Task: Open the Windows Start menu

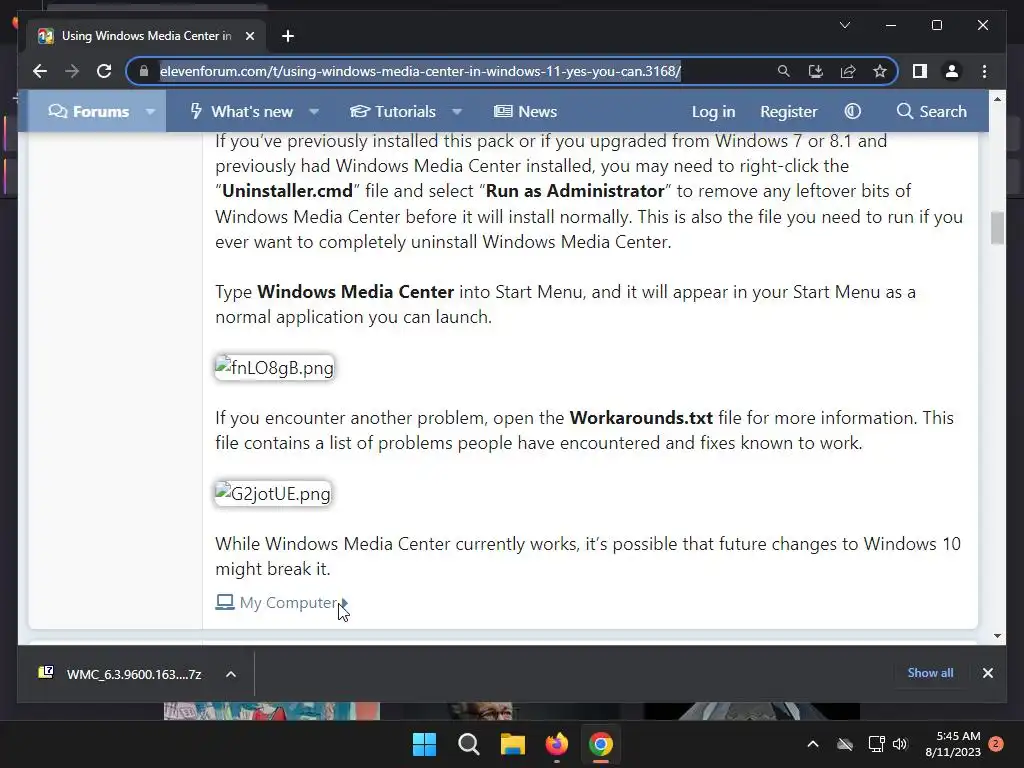Action: tap(424, 744)
